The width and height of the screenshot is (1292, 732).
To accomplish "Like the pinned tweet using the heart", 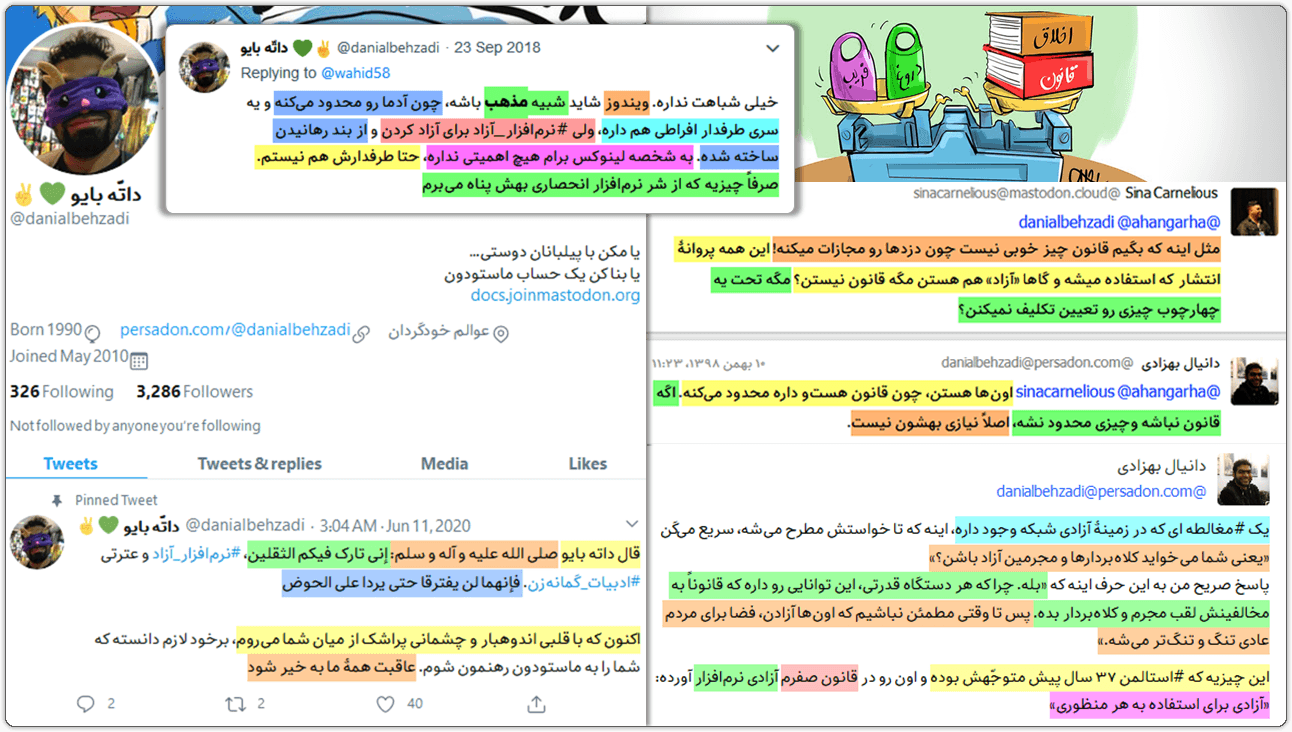I will tap(383, 702).
